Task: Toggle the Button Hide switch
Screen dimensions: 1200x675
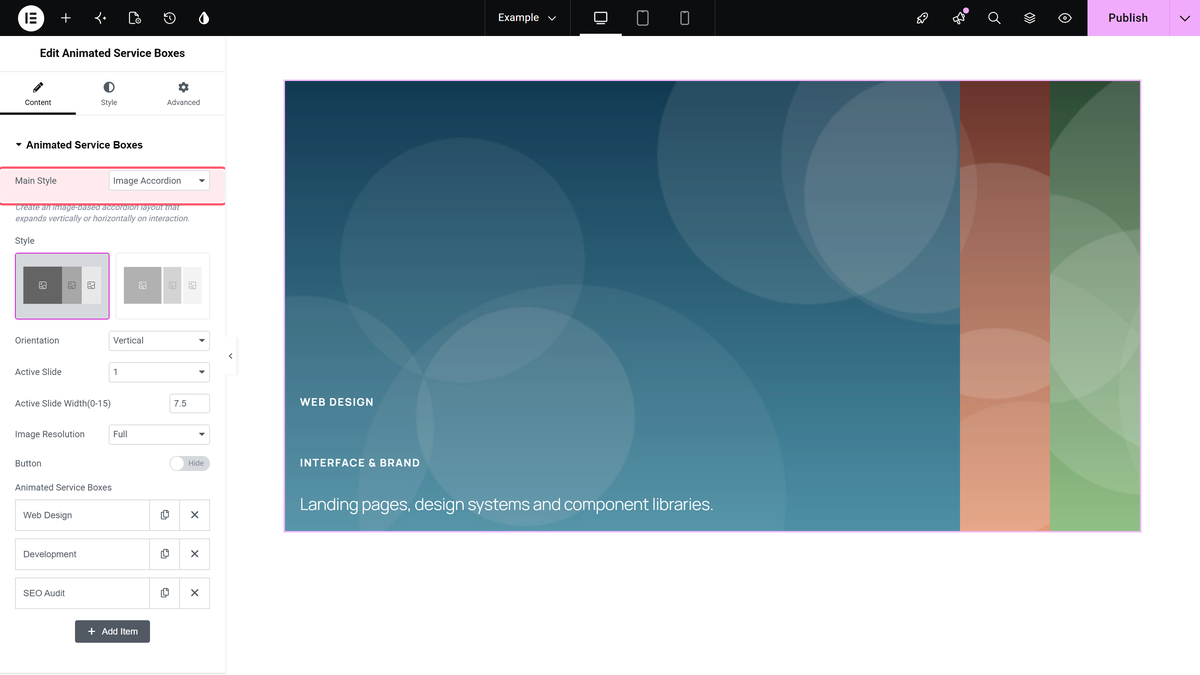Action: [x=189, y=463]
